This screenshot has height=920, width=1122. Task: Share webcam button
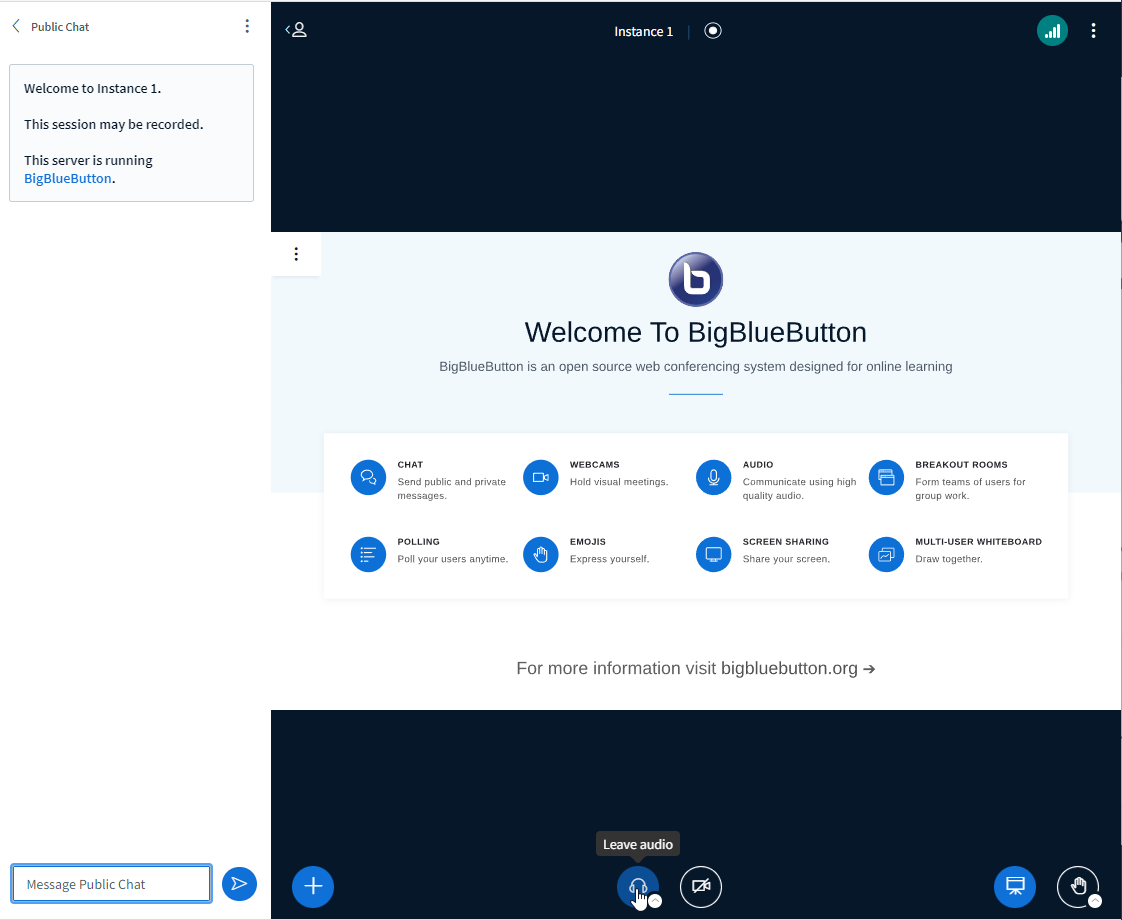(x=701, y=886)
